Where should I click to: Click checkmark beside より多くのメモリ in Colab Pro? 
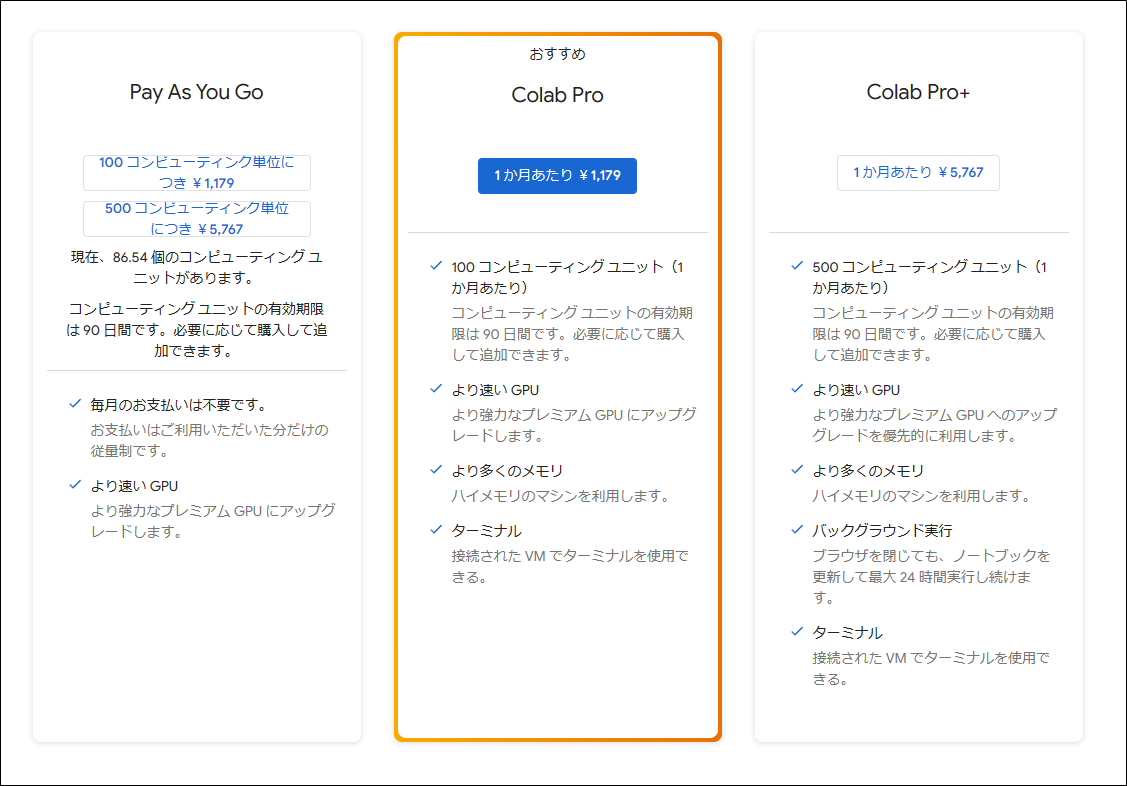tap(436, 470)
